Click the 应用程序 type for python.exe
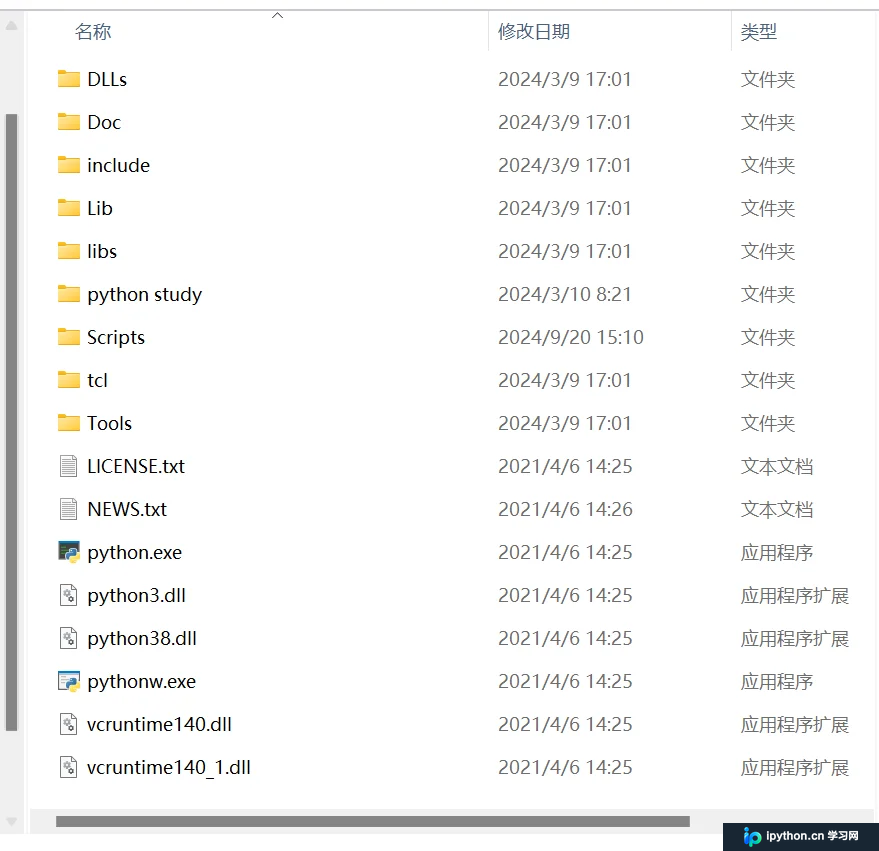879x851 pixels. pyautogui.click(x=776, y=552)
